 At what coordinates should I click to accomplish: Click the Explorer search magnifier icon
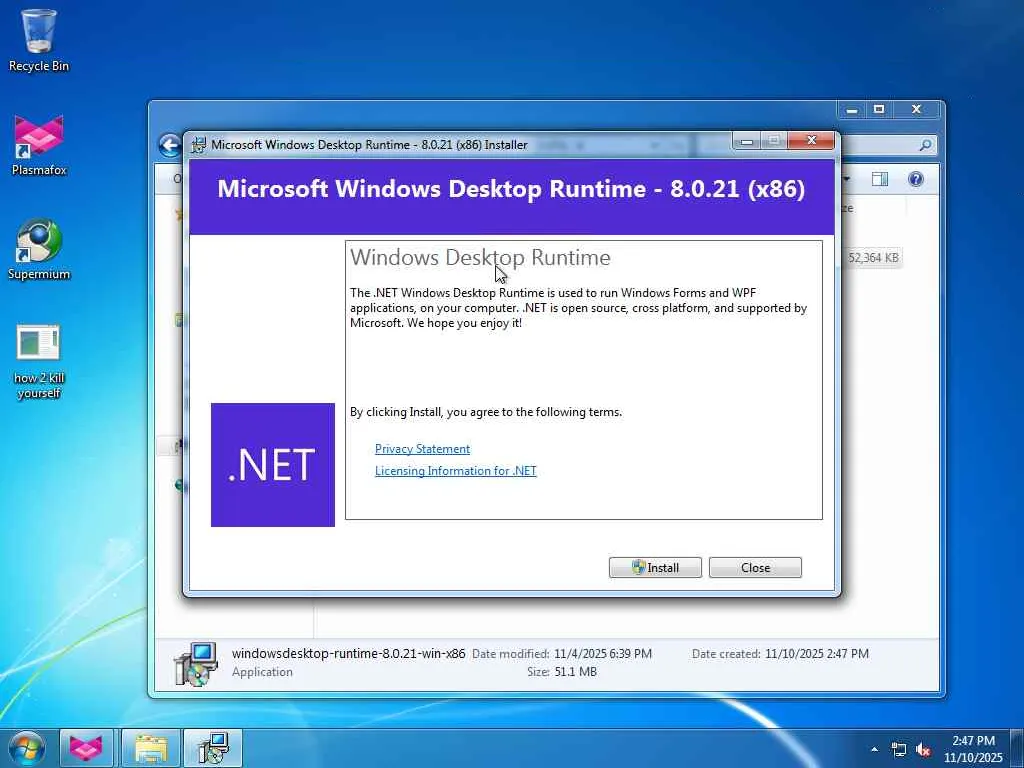[925, 145]
